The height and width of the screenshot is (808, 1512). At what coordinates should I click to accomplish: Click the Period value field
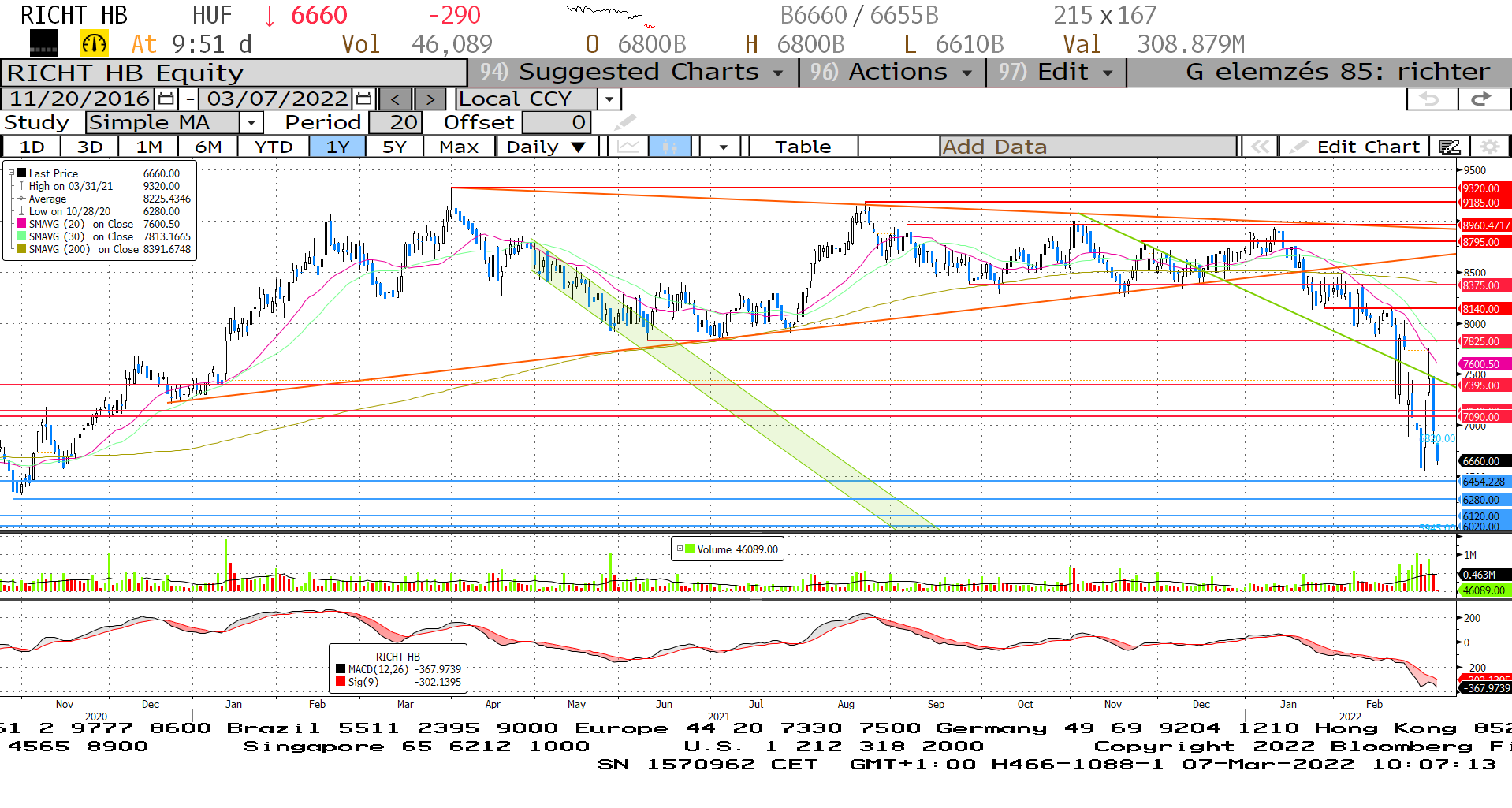pos(396,122)
